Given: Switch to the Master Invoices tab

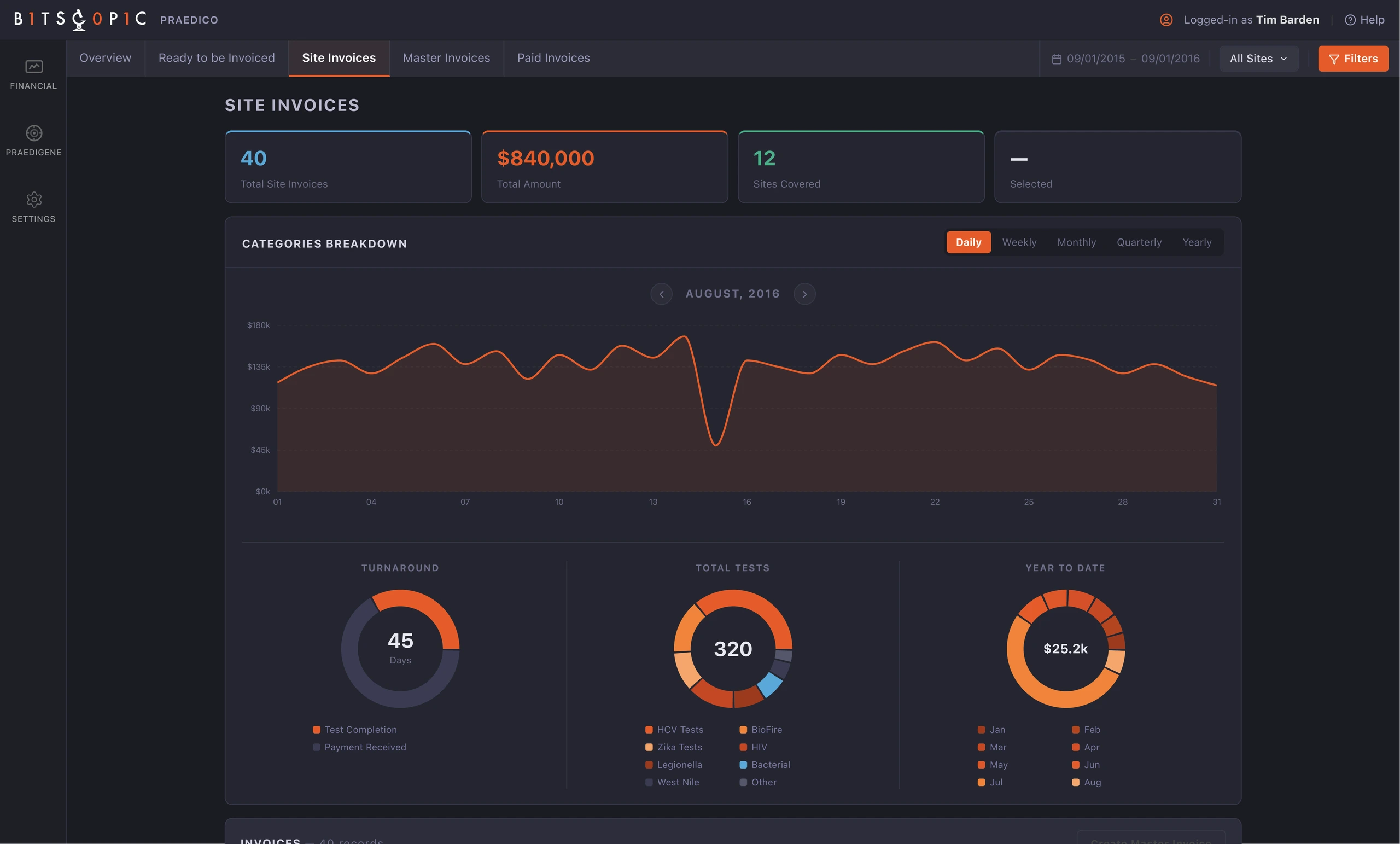Looking at the screenshot, I should click(x=446, y=58).
